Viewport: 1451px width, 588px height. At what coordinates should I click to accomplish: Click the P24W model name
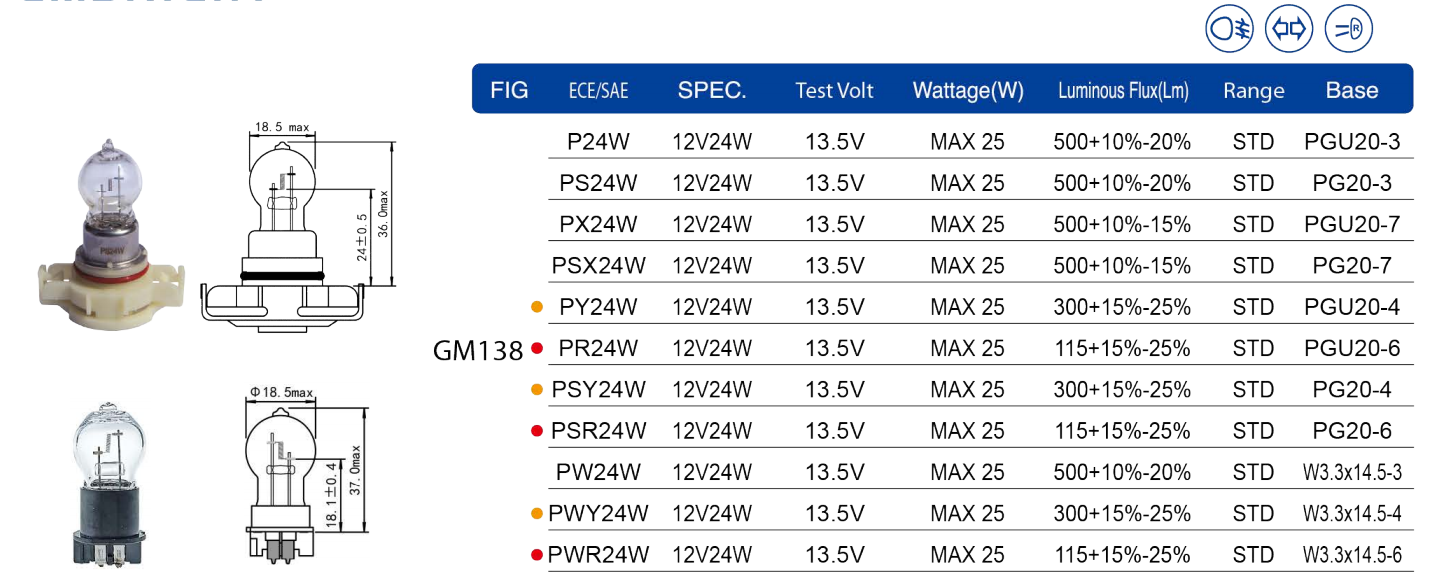click(598, 142)
